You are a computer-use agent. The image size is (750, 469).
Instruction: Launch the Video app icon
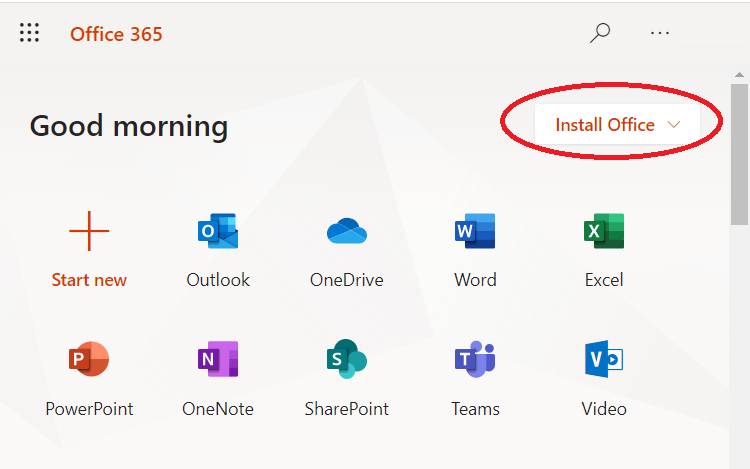point(604,359)
